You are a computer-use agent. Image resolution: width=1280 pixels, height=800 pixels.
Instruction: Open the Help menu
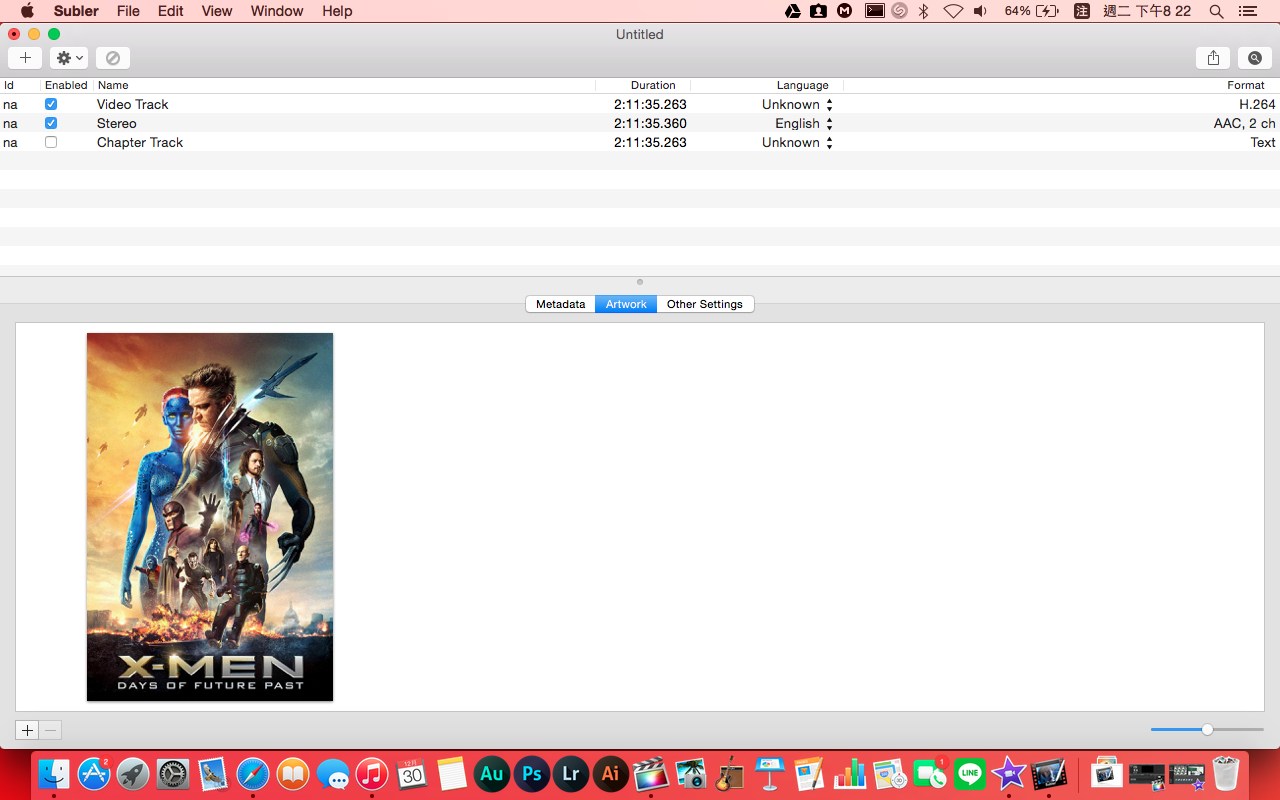click(x=337, y=11)
